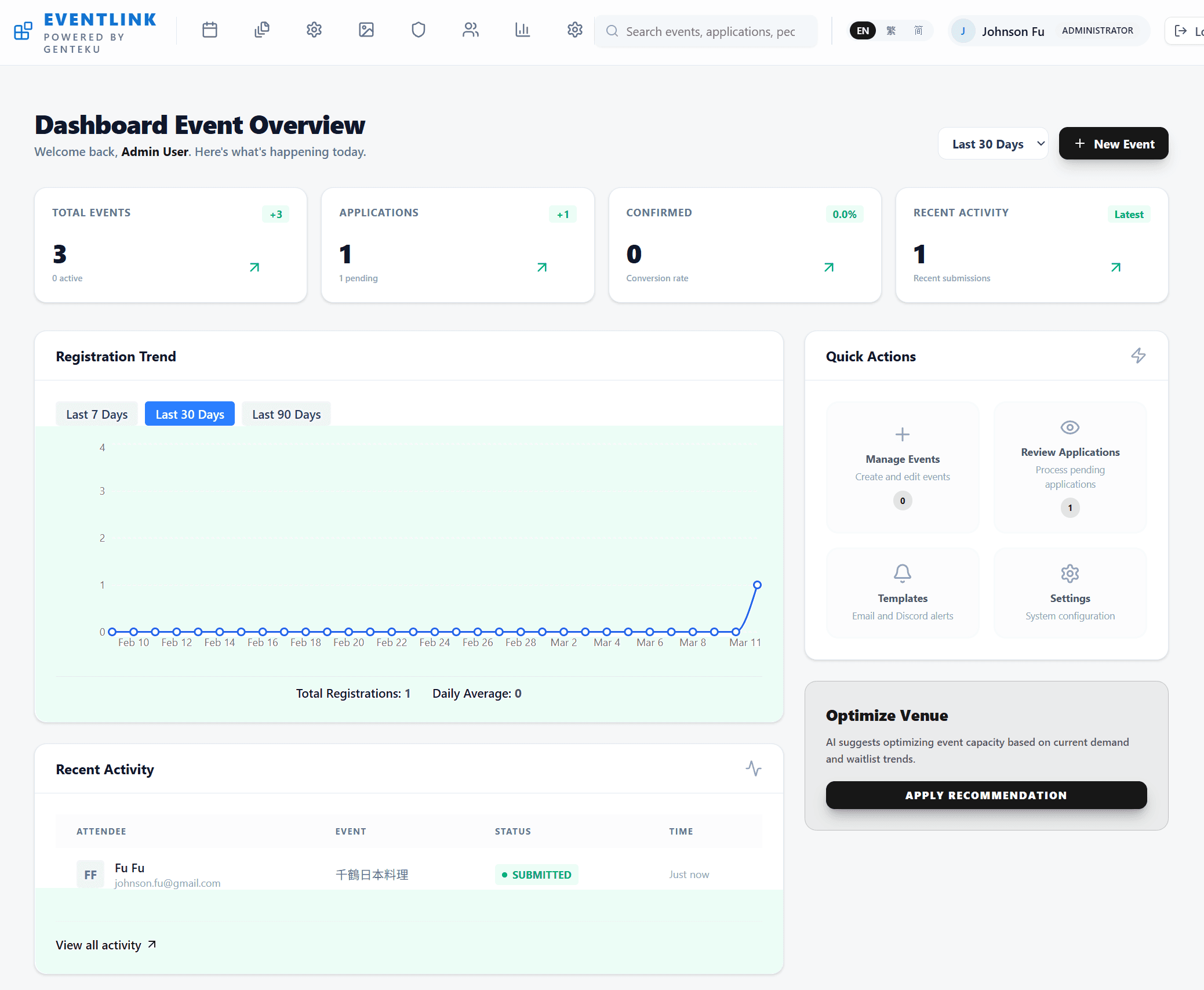This screenshot has width=1204, height=990.
Task: Click the users management icon in top navigation
Action: 470,30
